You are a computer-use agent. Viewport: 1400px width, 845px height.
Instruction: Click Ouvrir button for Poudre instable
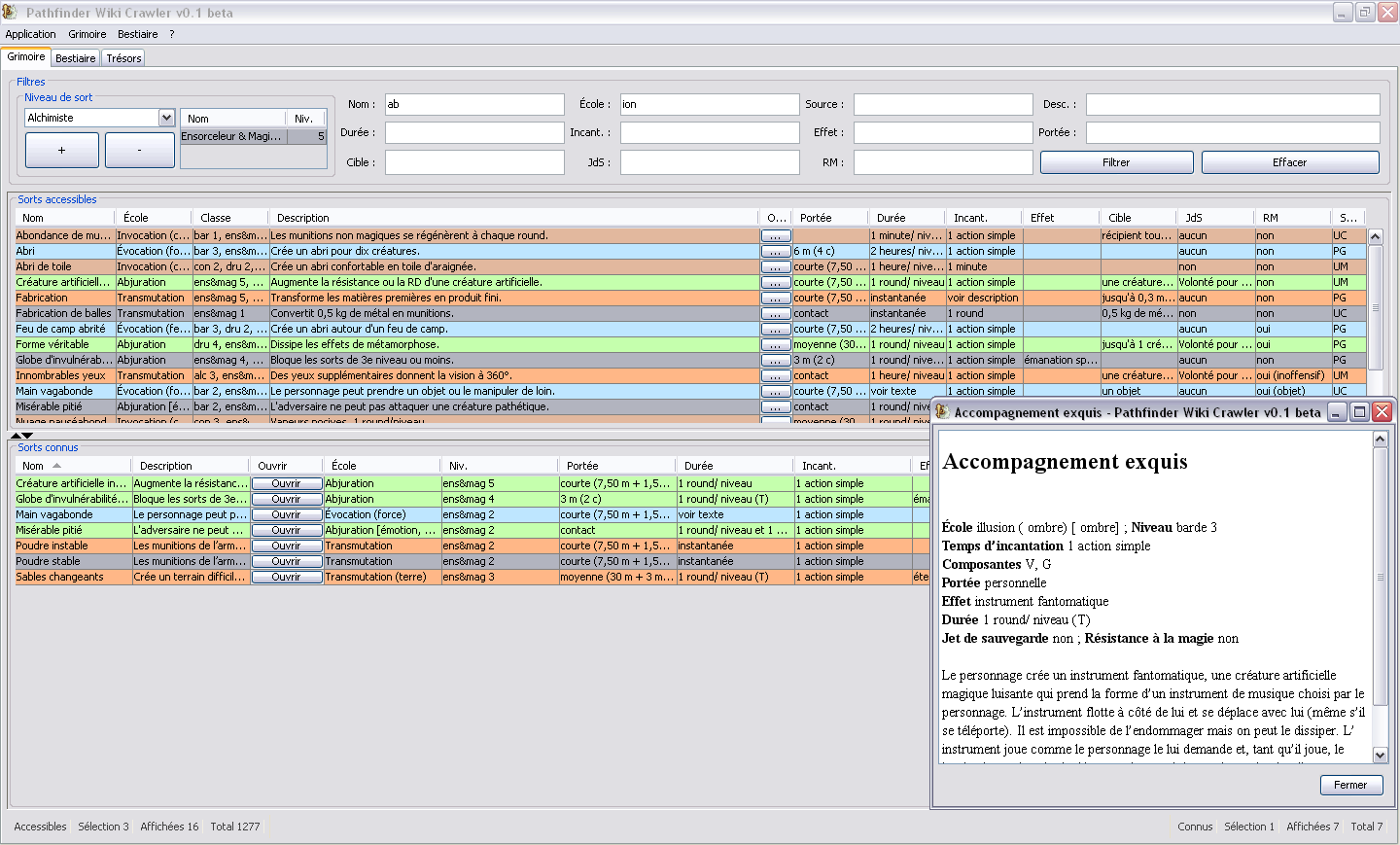click(x=287, y=546)
